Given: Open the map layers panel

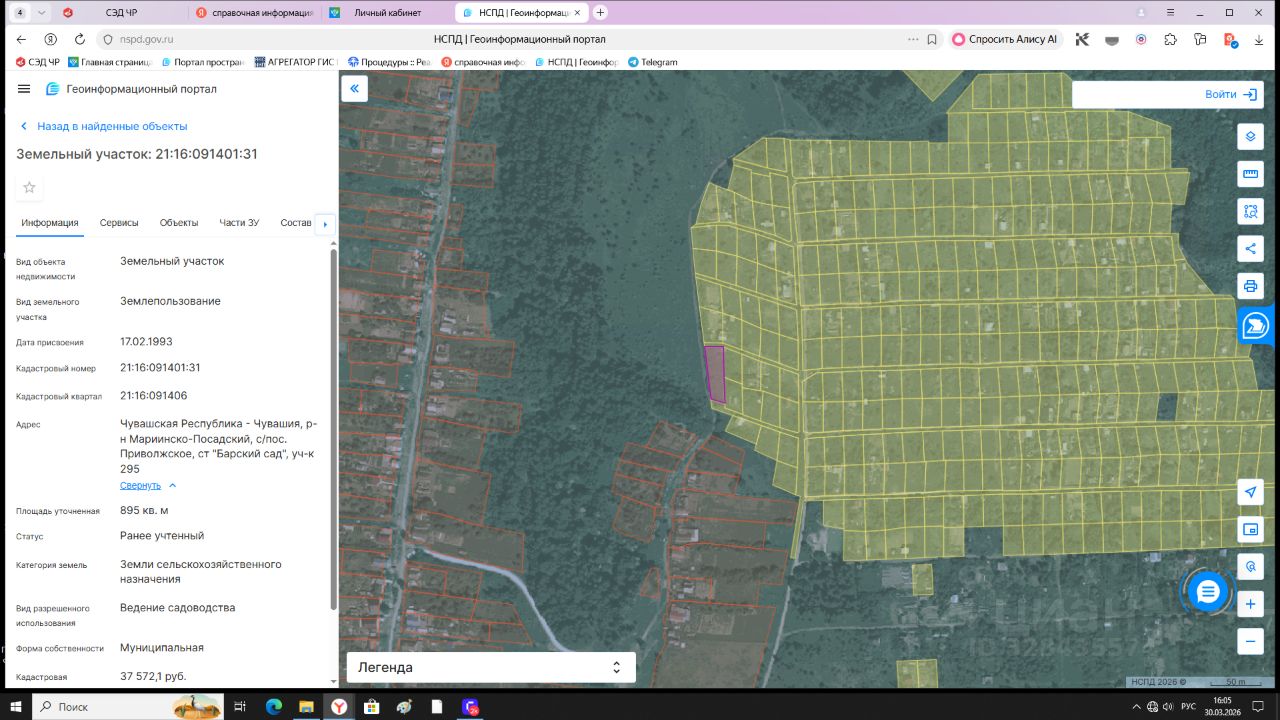Looking at the screenshot, I should (1249, 136).
